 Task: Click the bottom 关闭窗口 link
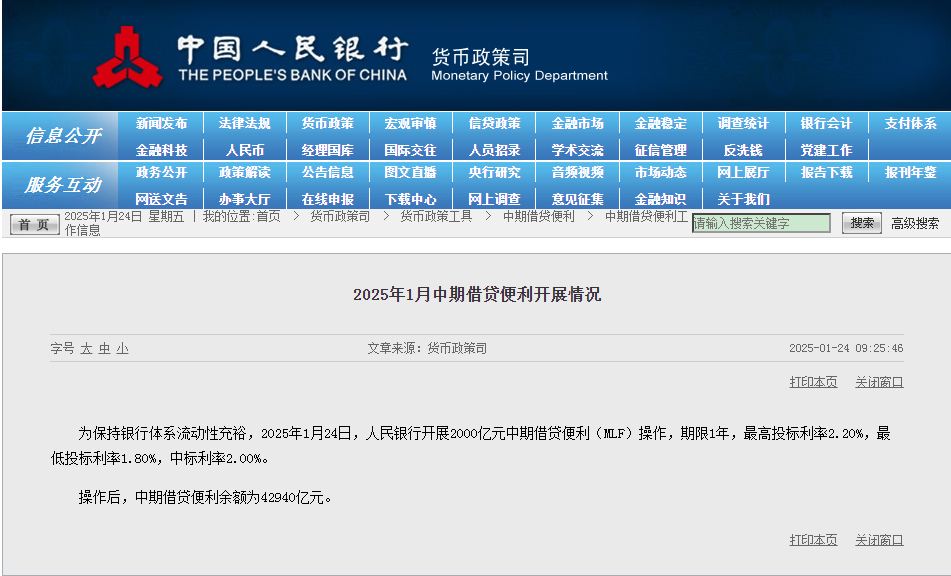[x=879, y=540]
